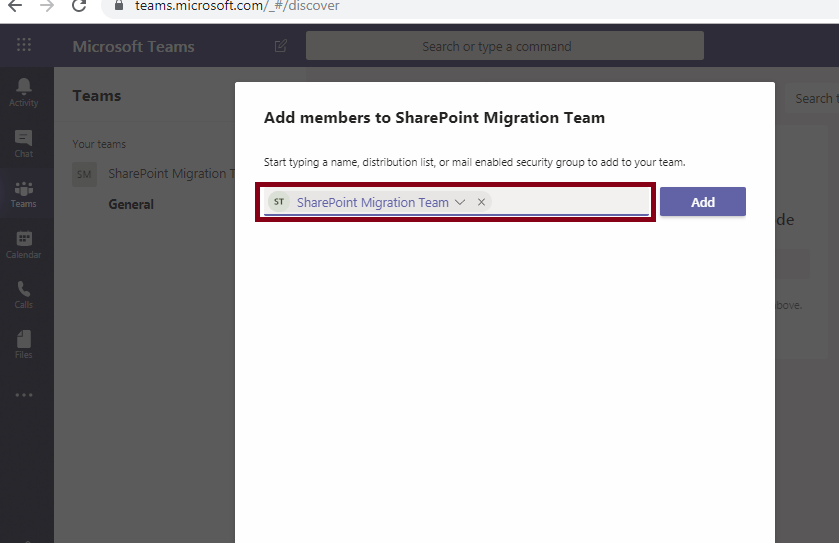Click the ST avatar in the chip

tap(279, 202)
